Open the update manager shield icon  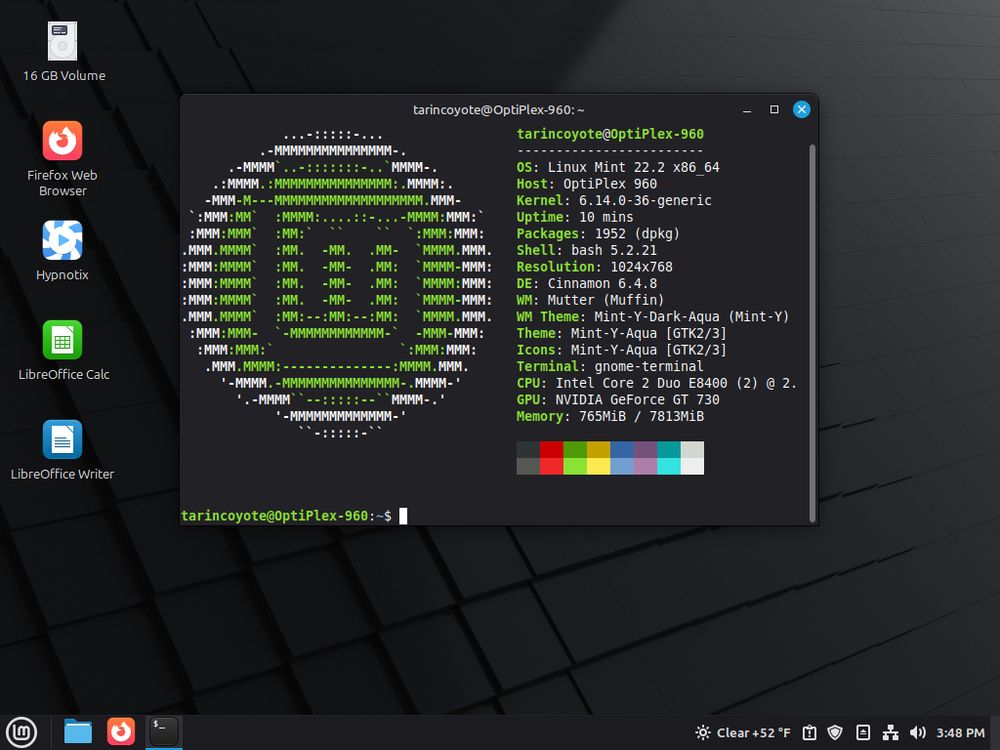coord(836,733)
